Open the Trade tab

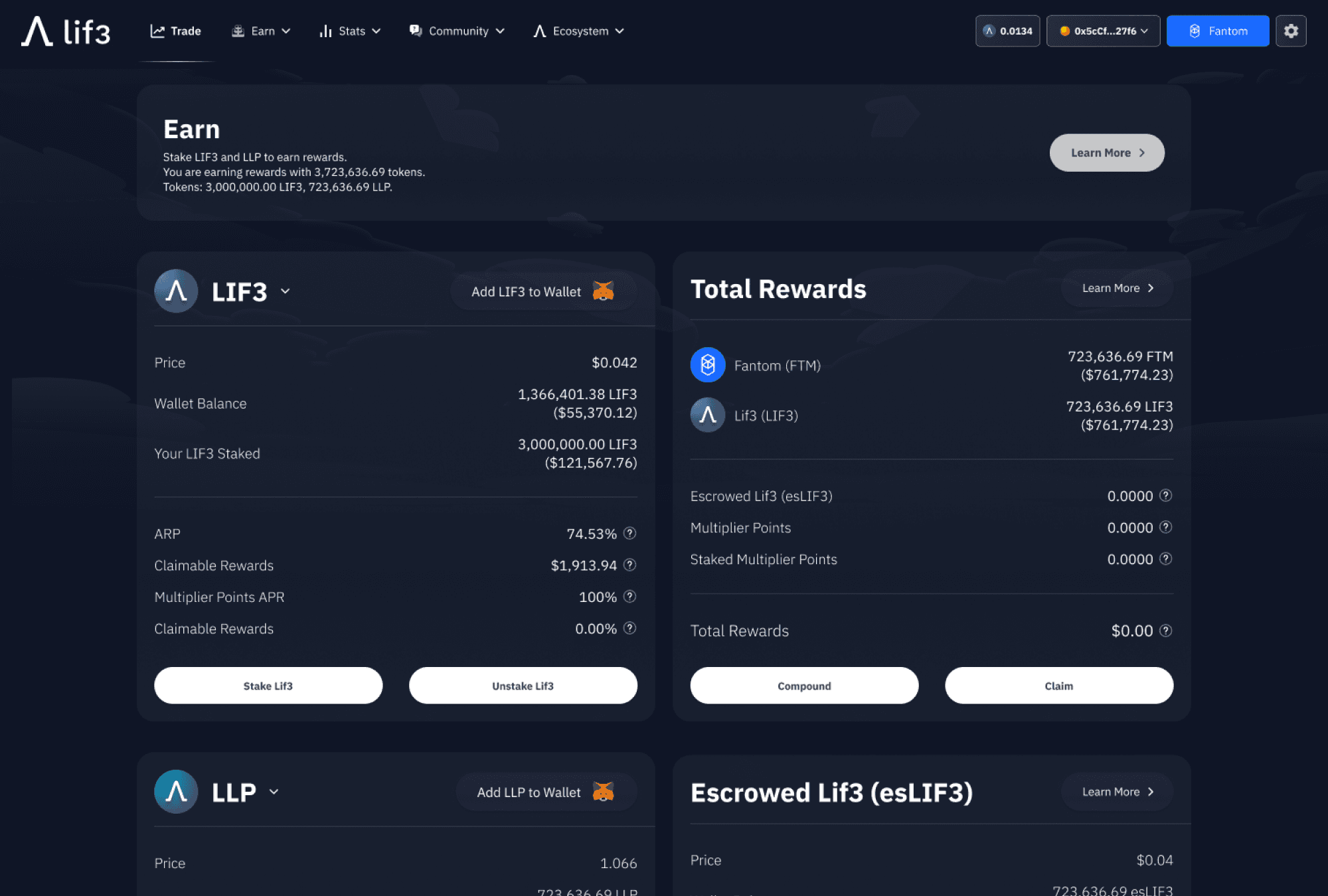tap(176, 31)
